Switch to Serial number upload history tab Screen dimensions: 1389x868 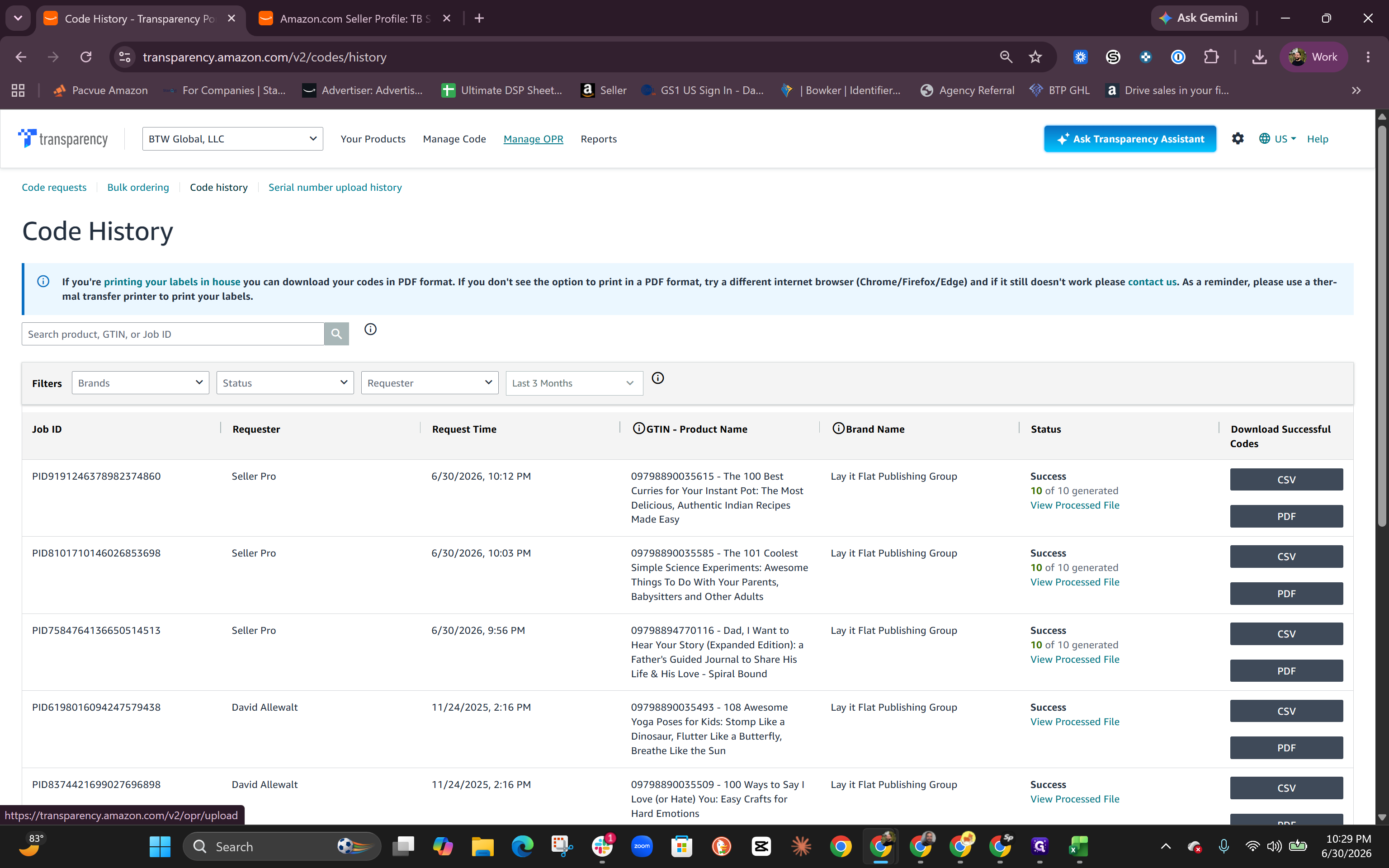pos(335,187)
